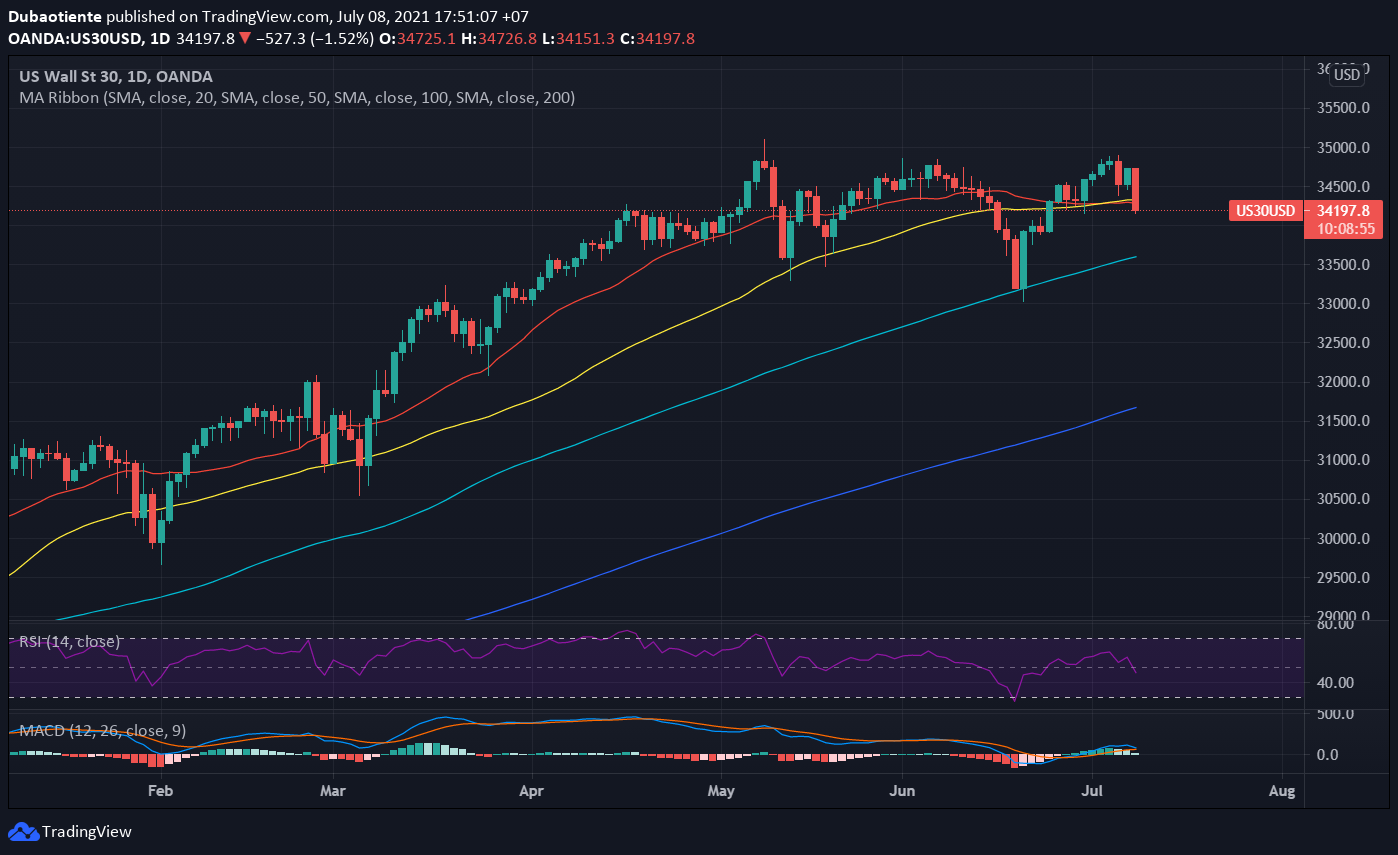
Task: Click the US30USD price label tag
Action: (x=1266, y=211)
